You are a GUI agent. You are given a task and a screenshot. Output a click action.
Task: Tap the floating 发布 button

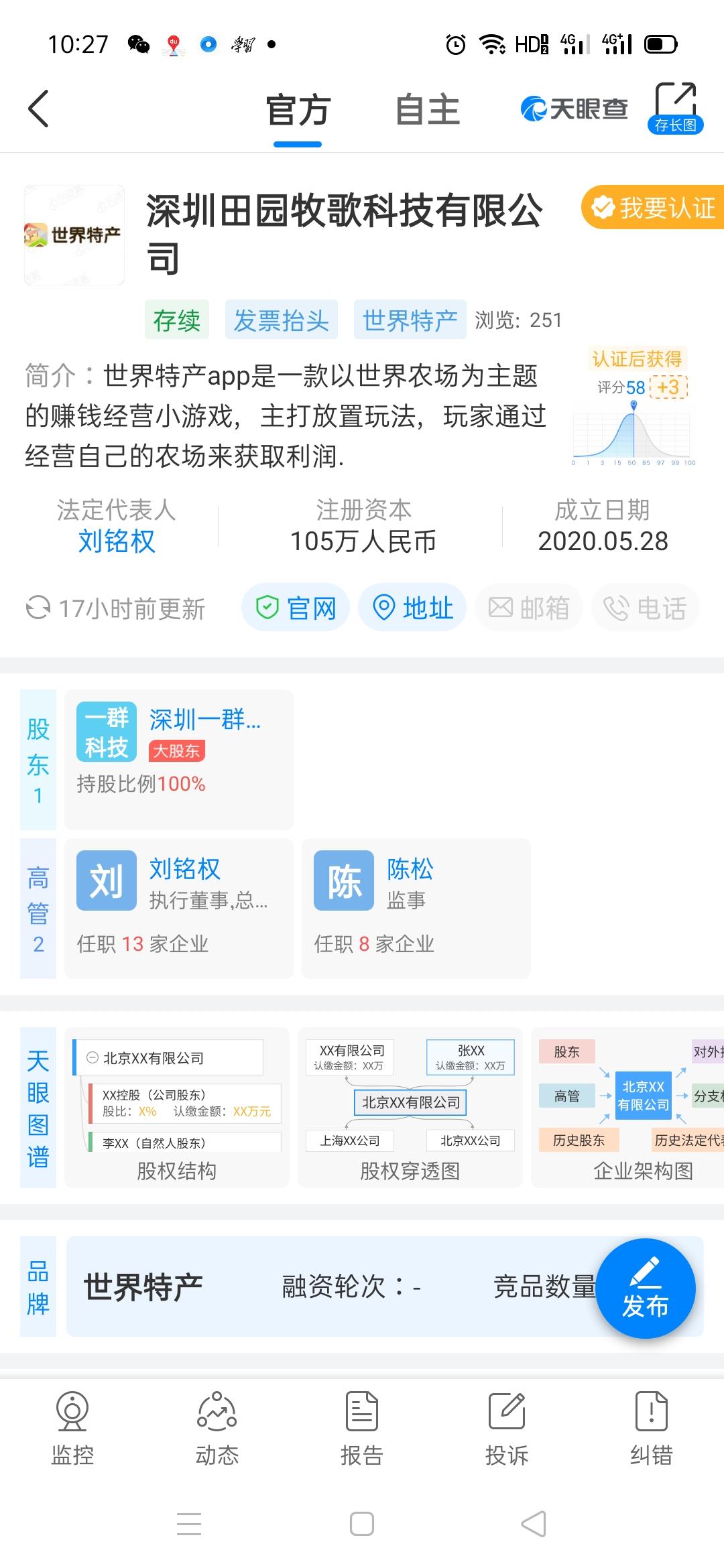pos(646,1289)
